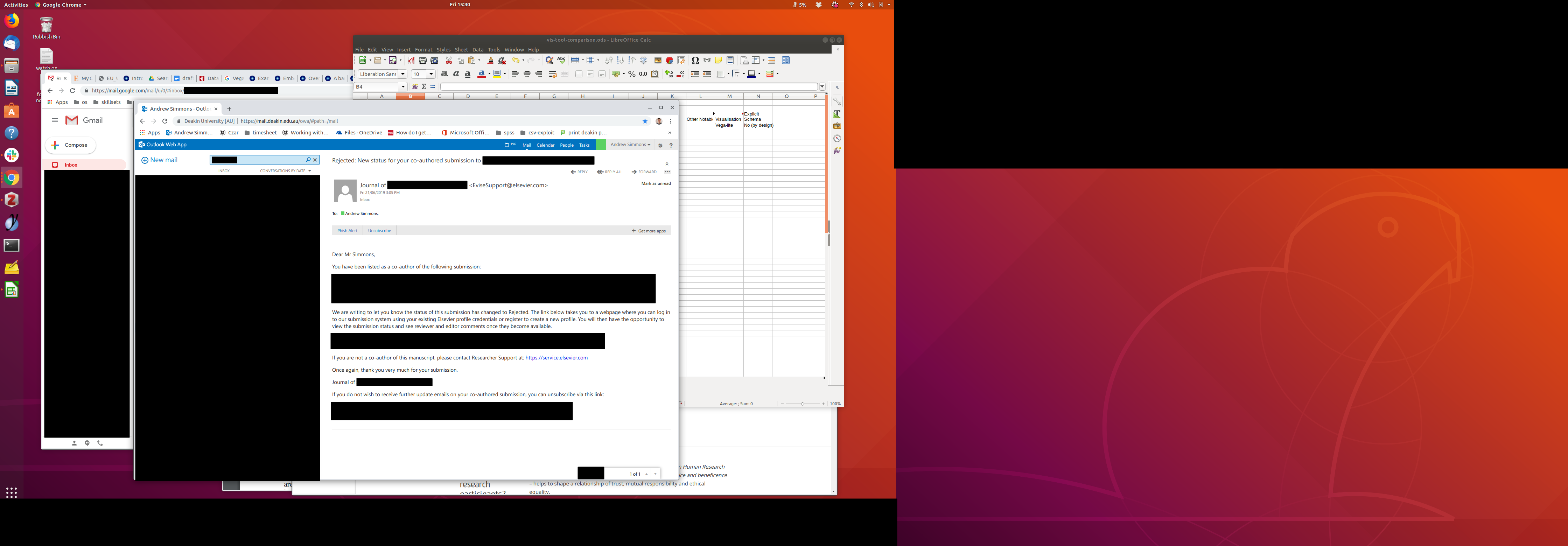The height and width of the screenshot is (546, 1568).
Task: Toggle Bold formatting in Calc toolbar
Action: point(444,74)
